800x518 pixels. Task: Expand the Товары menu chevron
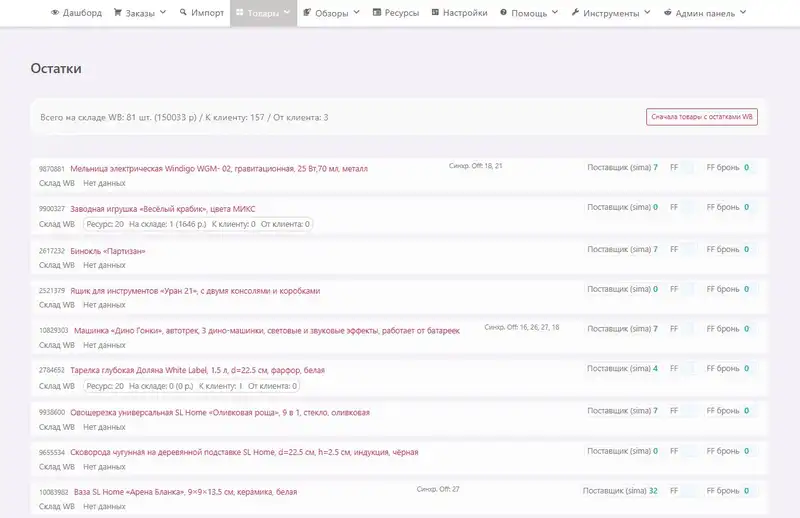pos(287,12)
